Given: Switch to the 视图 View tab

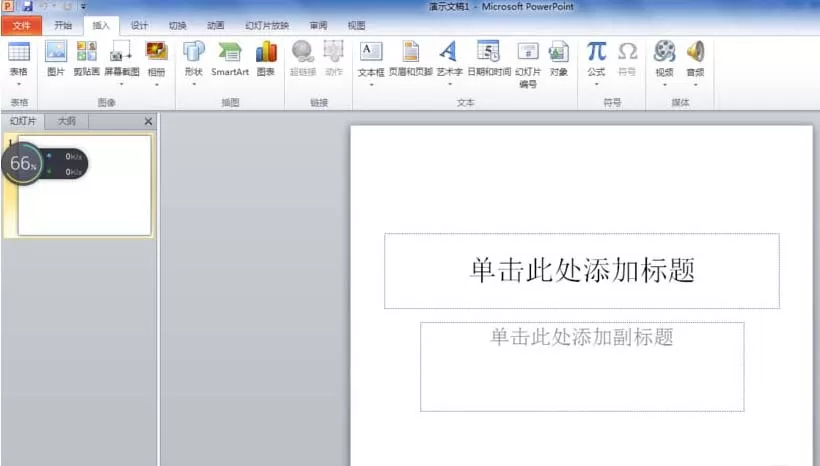Looking at the screenshot, I should coord(356,25).
